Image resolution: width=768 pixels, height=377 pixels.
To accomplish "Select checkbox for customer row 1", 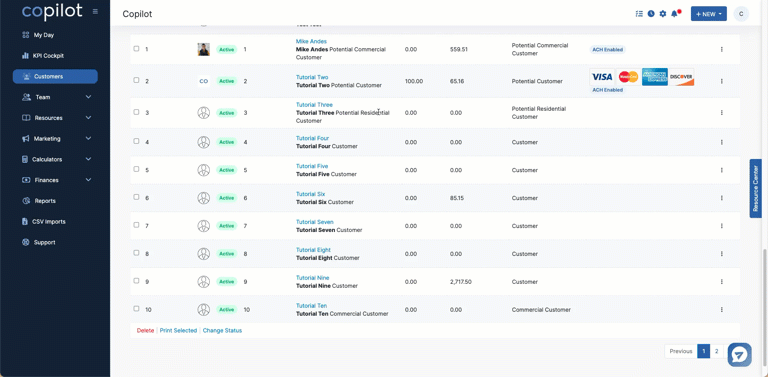I will point(136,48).
